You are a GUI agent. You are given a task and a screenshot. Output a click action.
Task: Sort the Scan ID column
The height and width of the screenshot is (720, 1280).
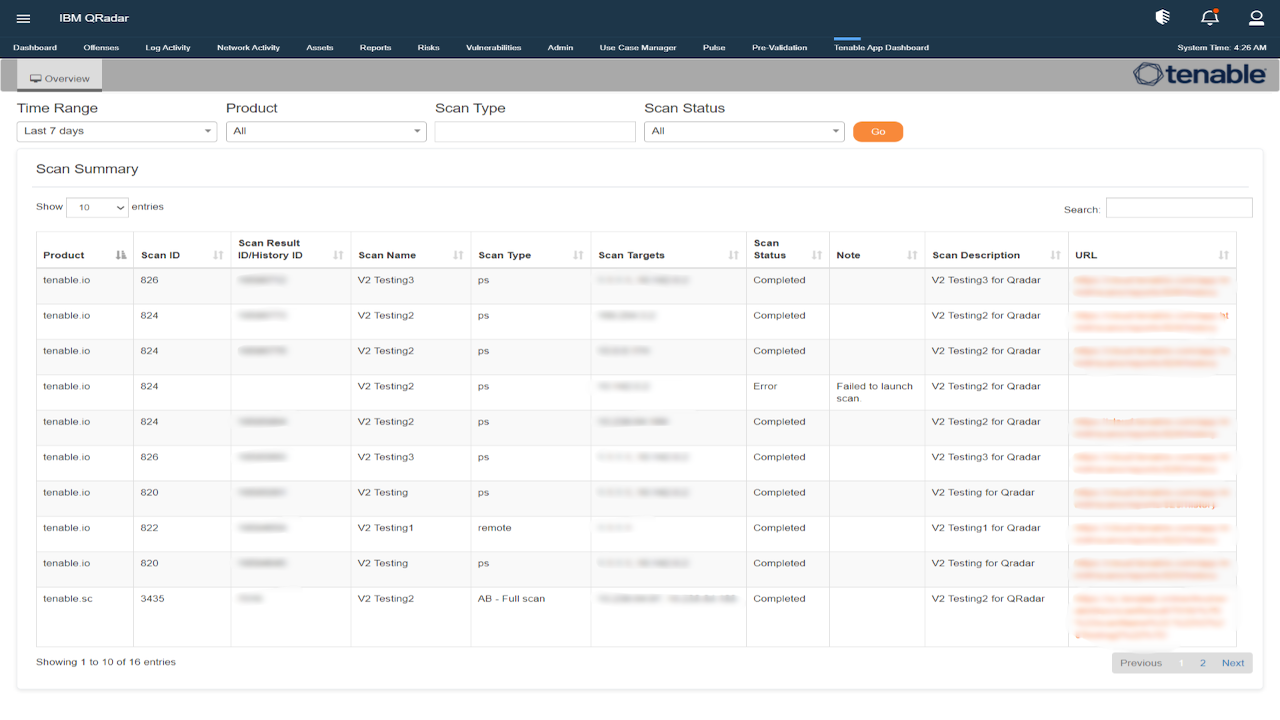pyautogui.click(x=216, y=255)
